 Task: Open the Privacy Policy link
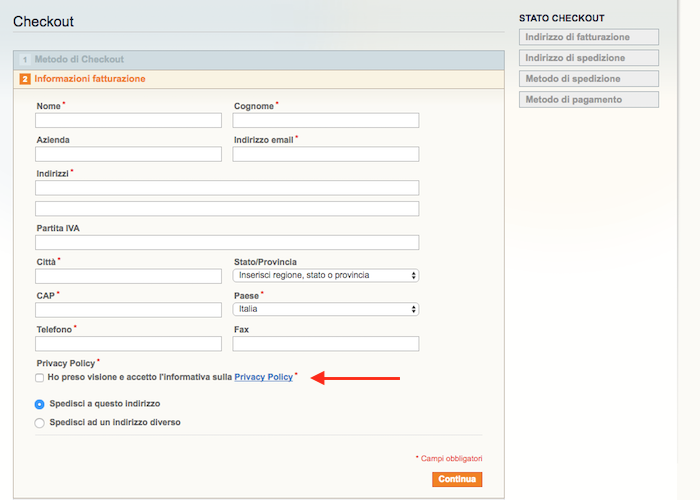(x=263, y=377)
